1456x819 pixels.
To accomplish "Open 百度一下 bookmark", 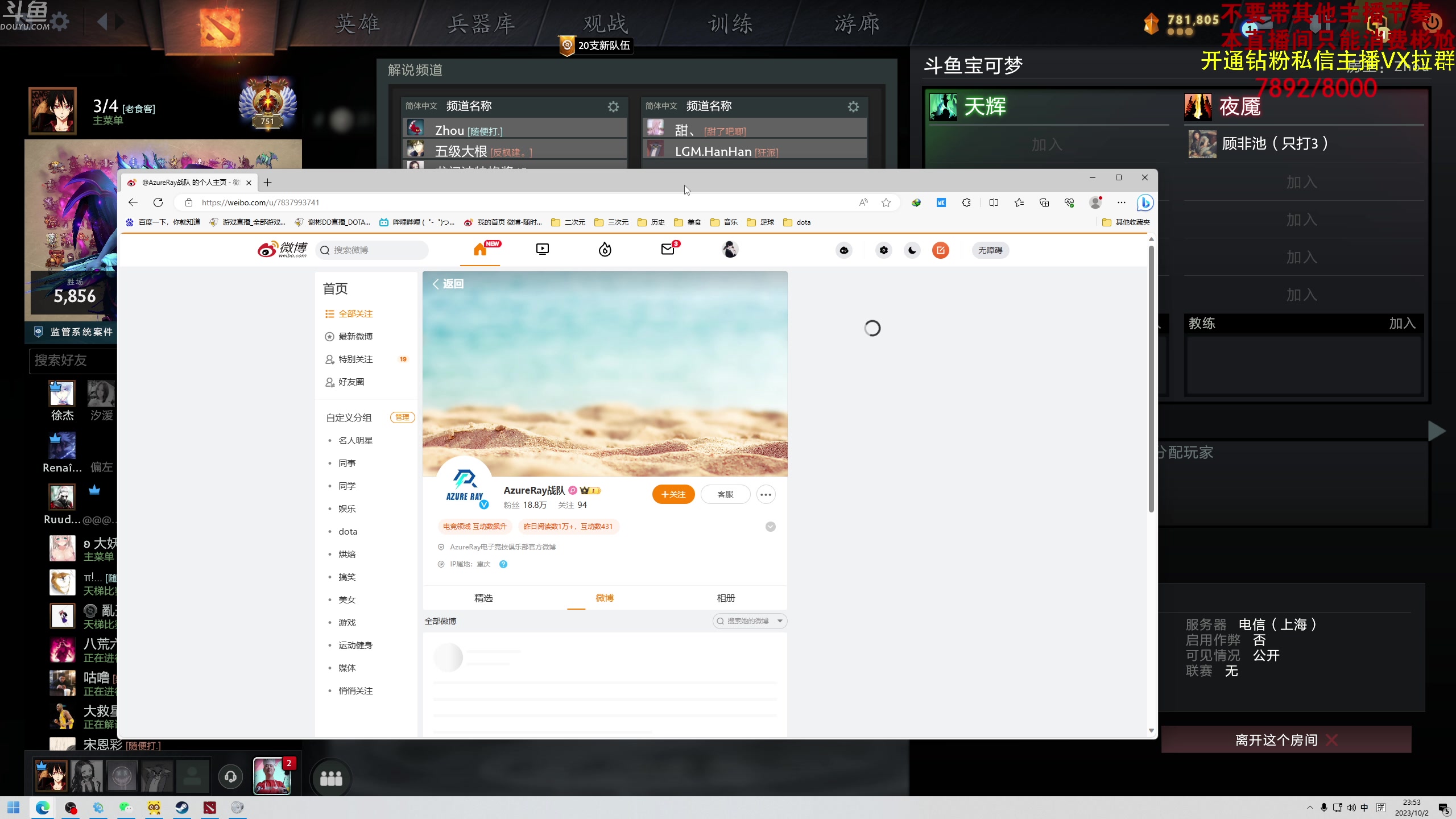I will click(x=163, y=222).
